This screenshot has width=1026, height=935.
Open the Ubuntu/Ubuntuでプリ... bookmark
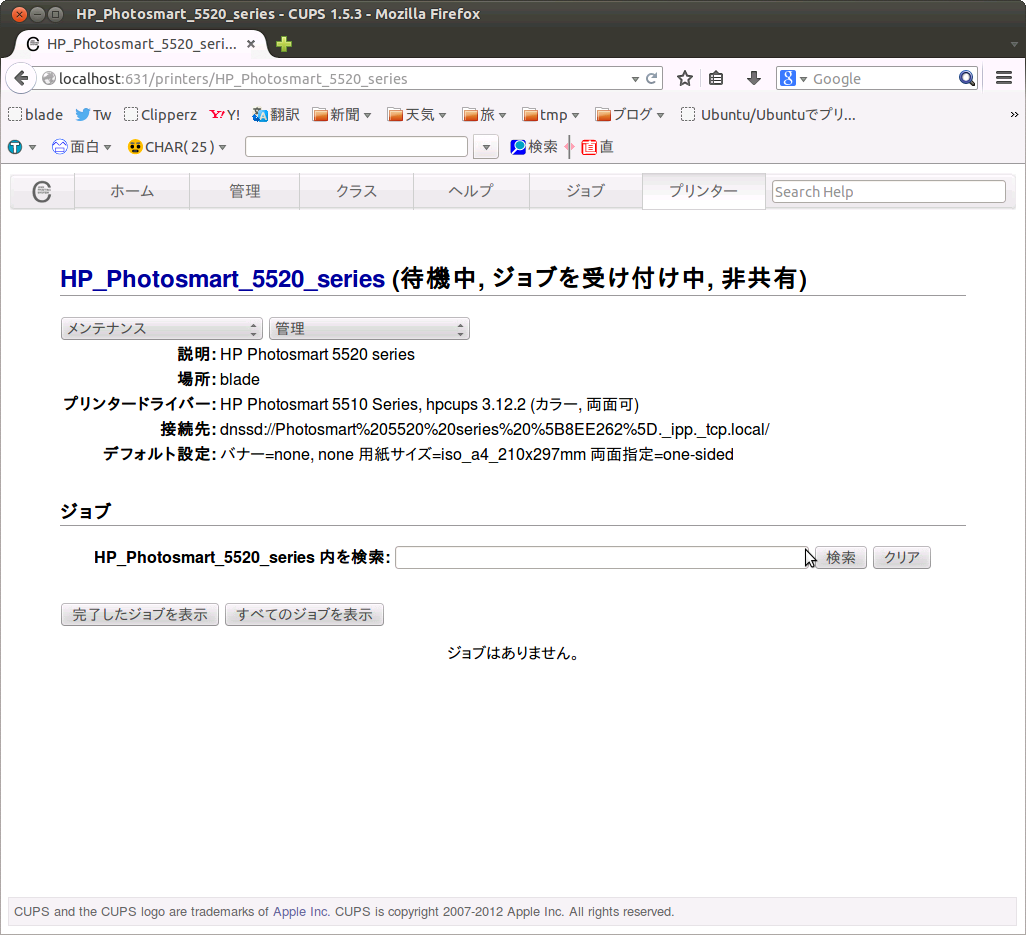coord(768,115)
